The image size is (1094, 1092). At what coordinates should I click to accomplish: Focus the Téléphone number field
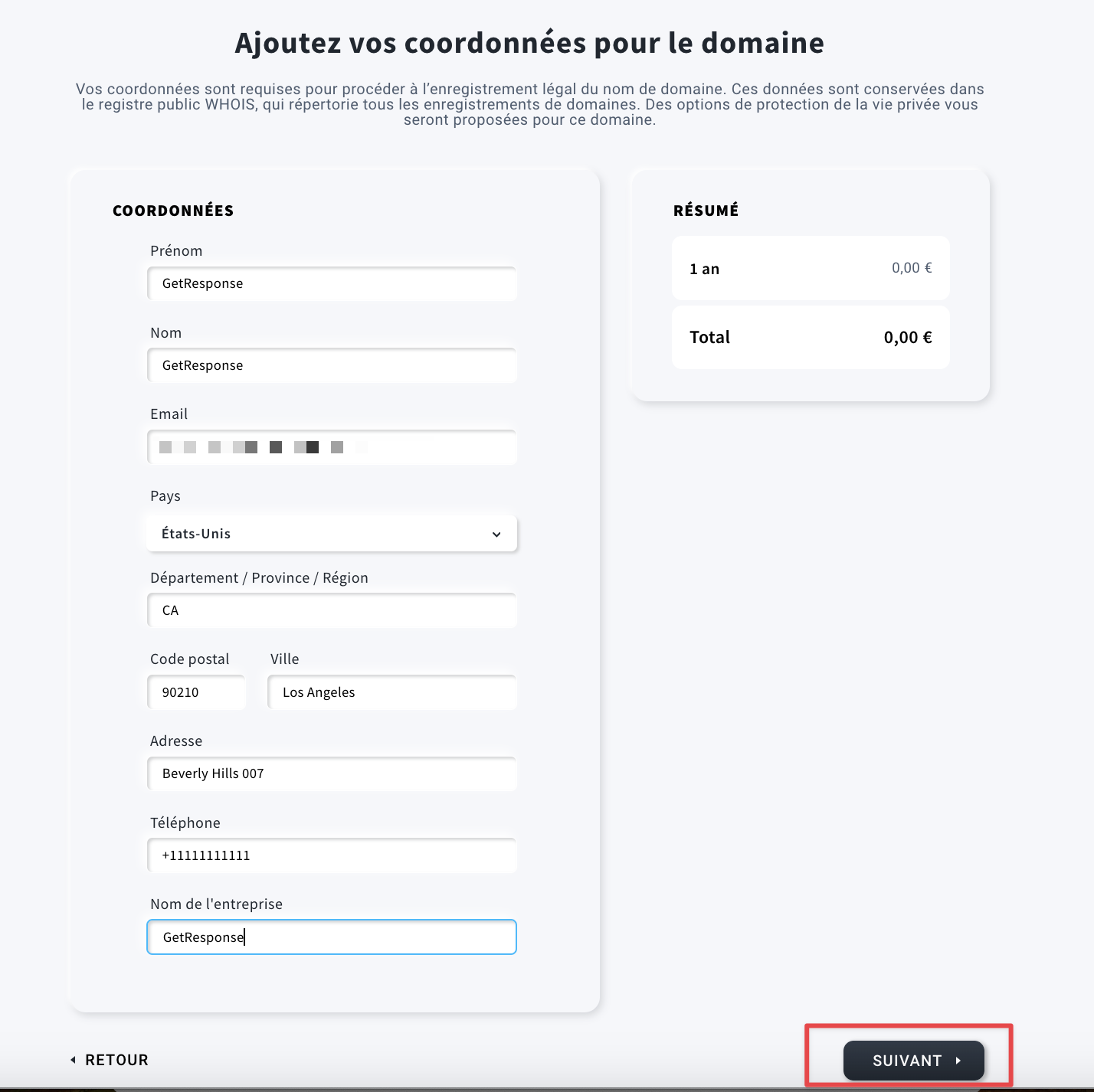pos(332,855)
